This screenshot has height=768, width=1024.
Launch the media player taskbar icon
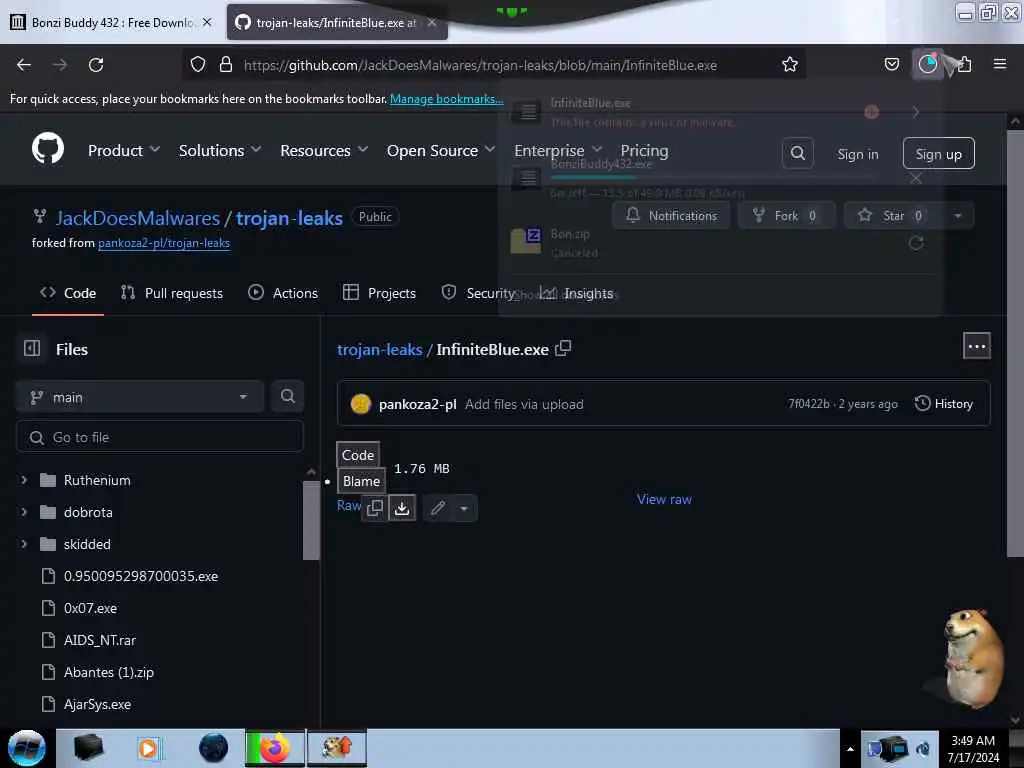point(148,748)
